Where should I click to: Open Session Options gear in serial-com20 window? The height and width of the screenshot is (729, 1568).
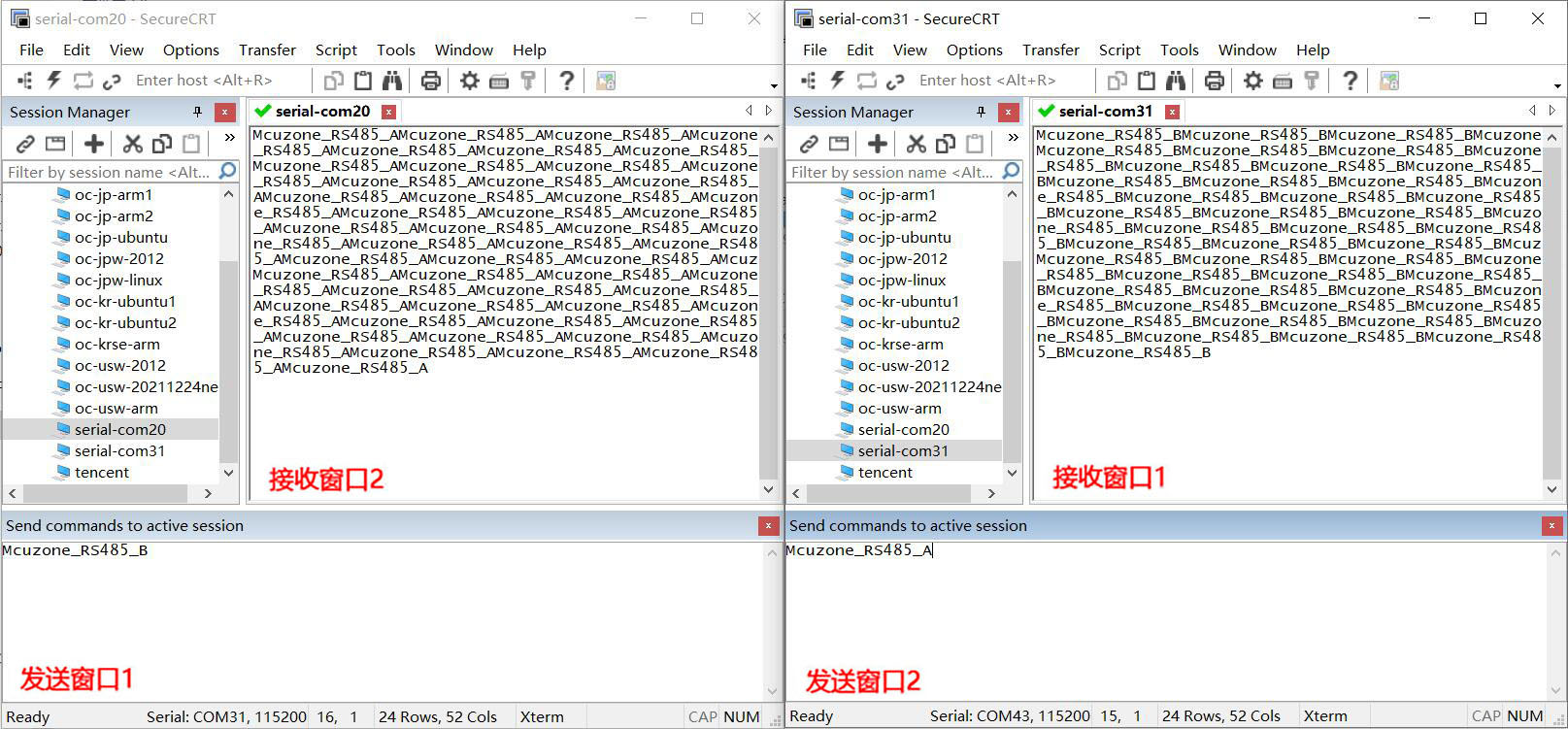470,81
